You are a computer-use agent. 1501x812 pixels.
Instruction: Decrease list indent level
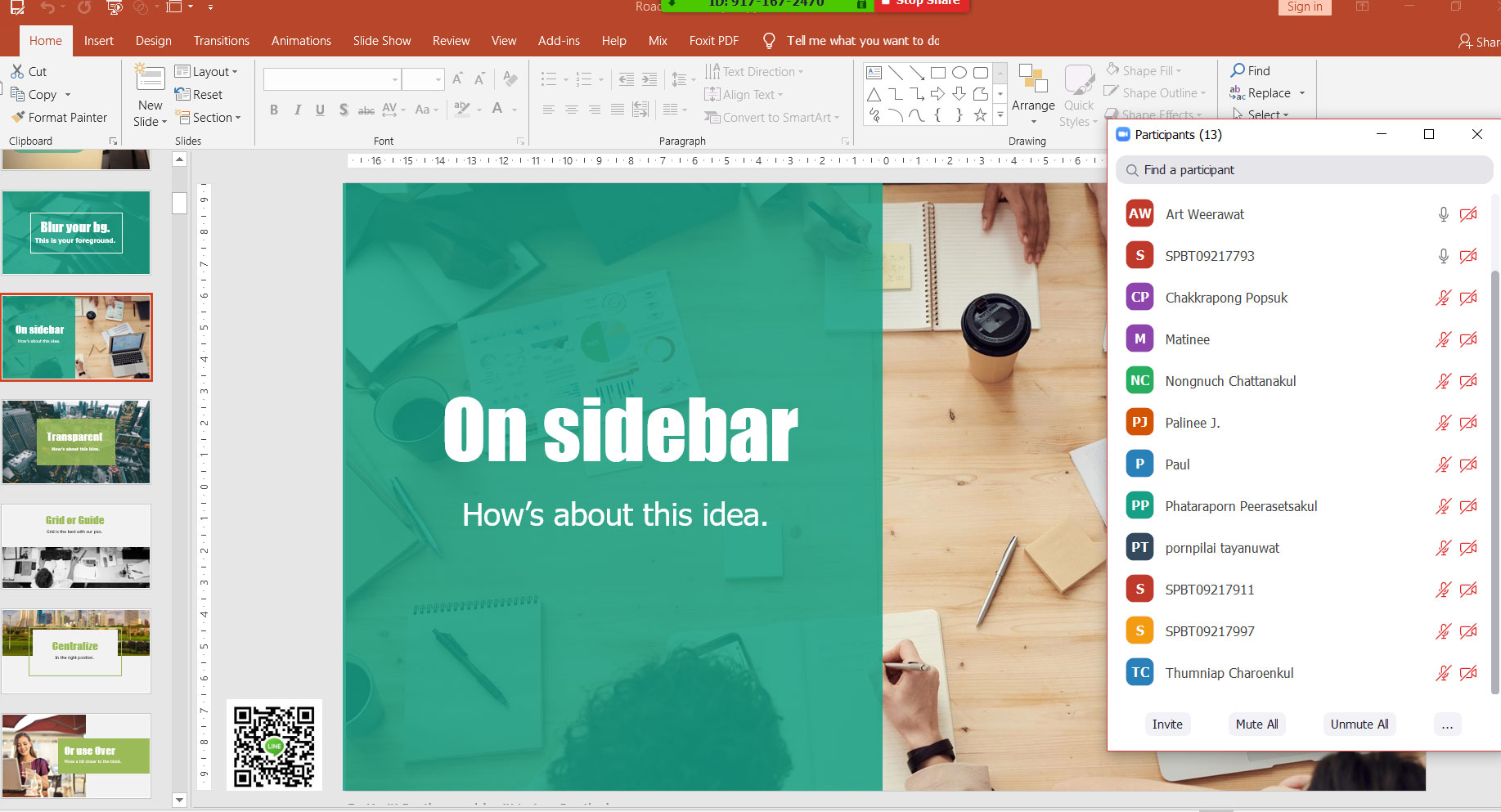coord(626,79)
